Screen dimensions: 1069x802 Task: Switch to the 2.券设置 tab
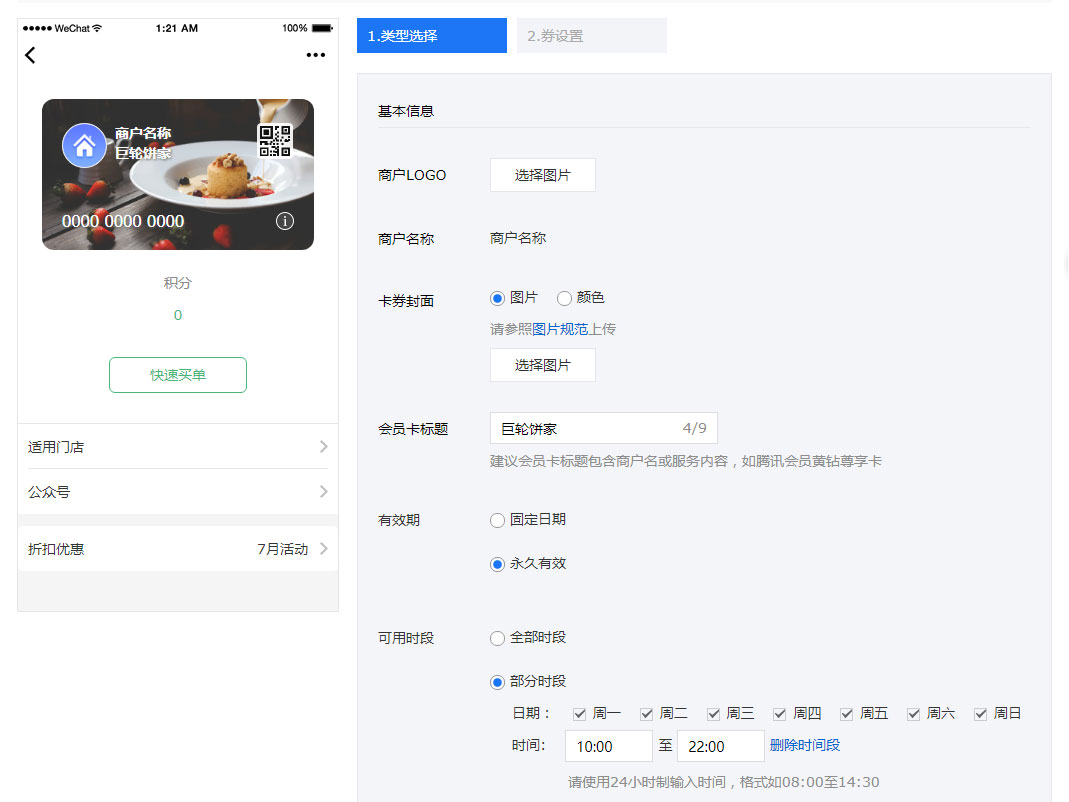tap(591, 36)
